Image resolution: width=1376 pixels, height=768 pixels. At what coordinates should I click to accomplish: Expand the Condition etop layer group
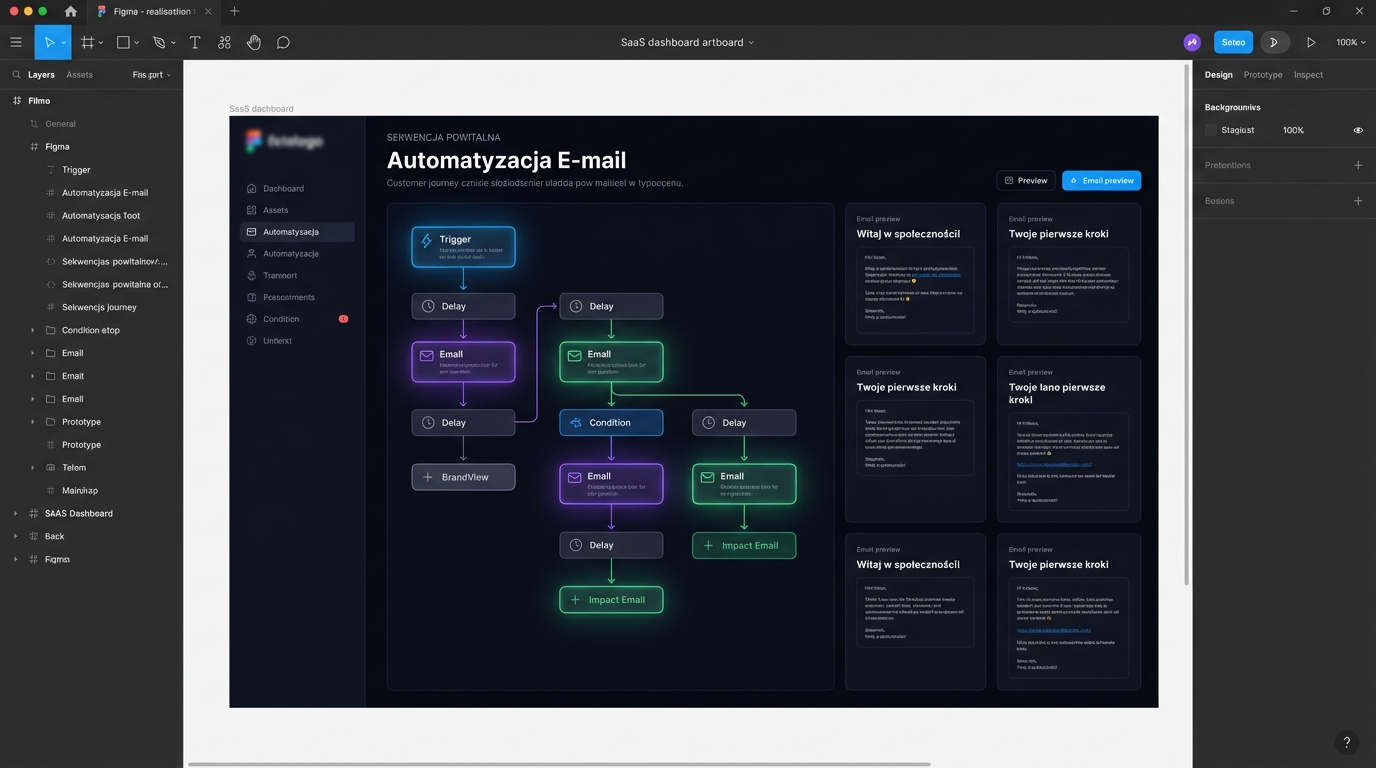click(x=32, y=330)
